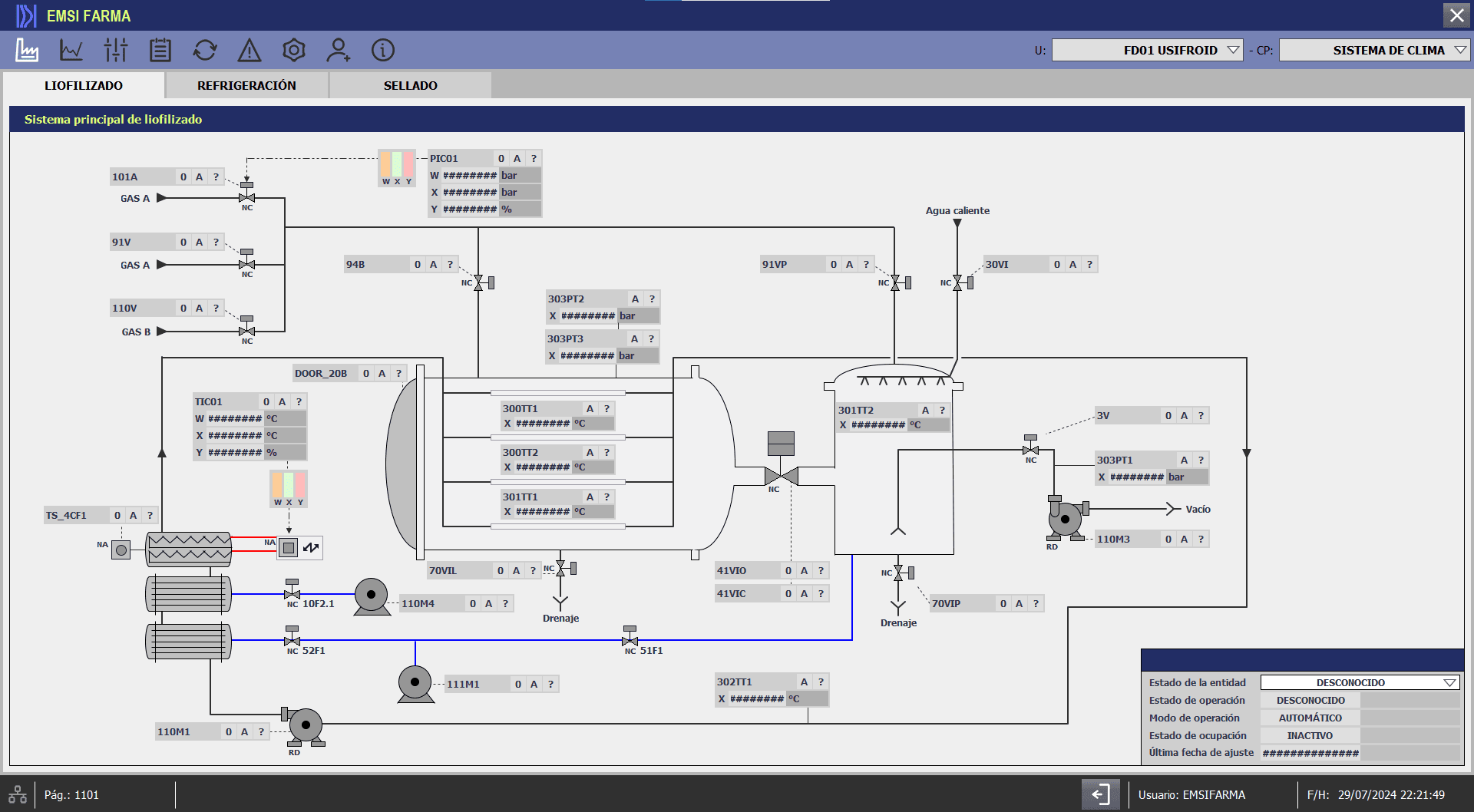
Task: Click the TIC01 controller label
Action: pos(209,401)
